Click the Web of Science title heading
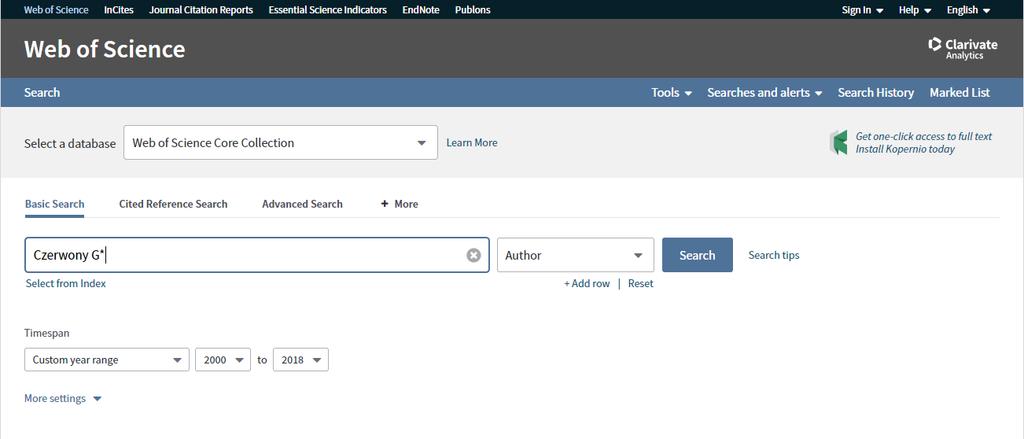Image resolution: width=1024 pixels, height=439 pixels. tap(104, 49)
